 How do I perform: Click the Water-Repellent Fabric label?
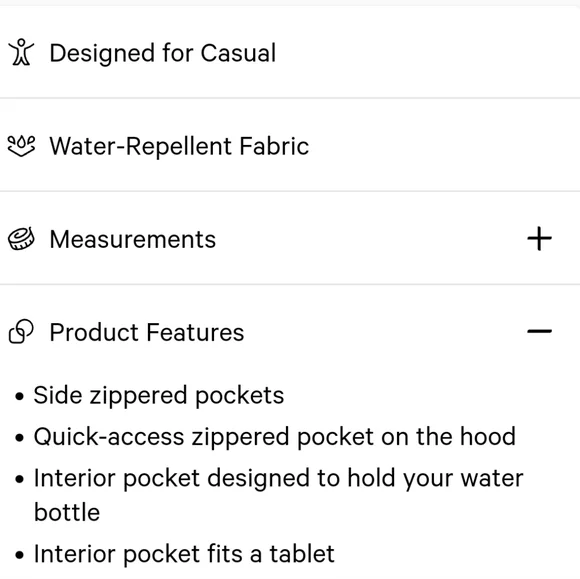click(179, 146)
